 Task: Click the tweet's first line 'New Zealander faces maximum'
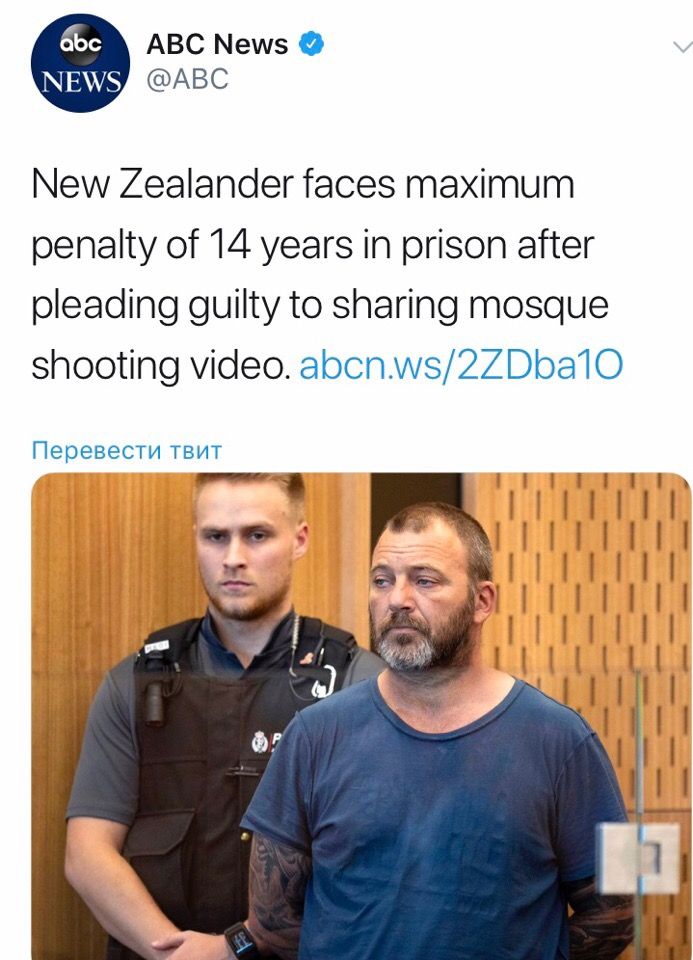pyautogui.click(x=303, y=184)
